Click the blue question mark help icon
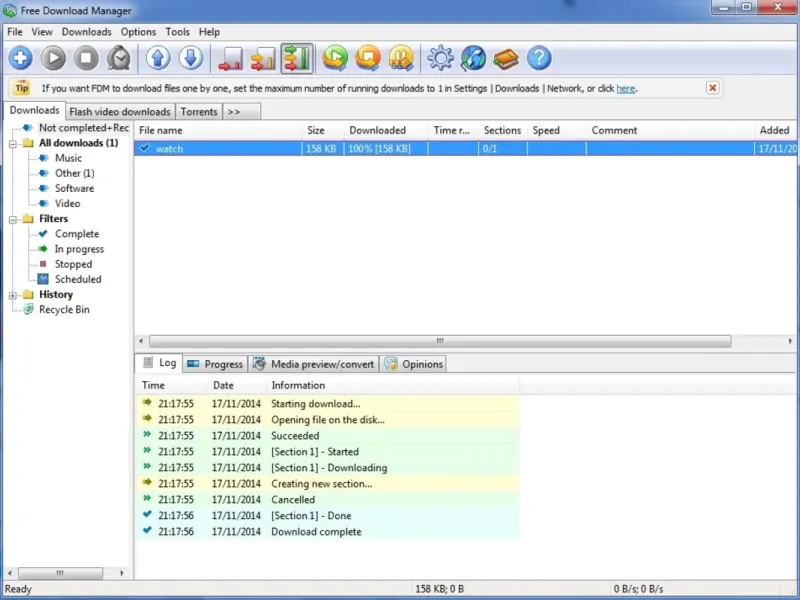 539,58
